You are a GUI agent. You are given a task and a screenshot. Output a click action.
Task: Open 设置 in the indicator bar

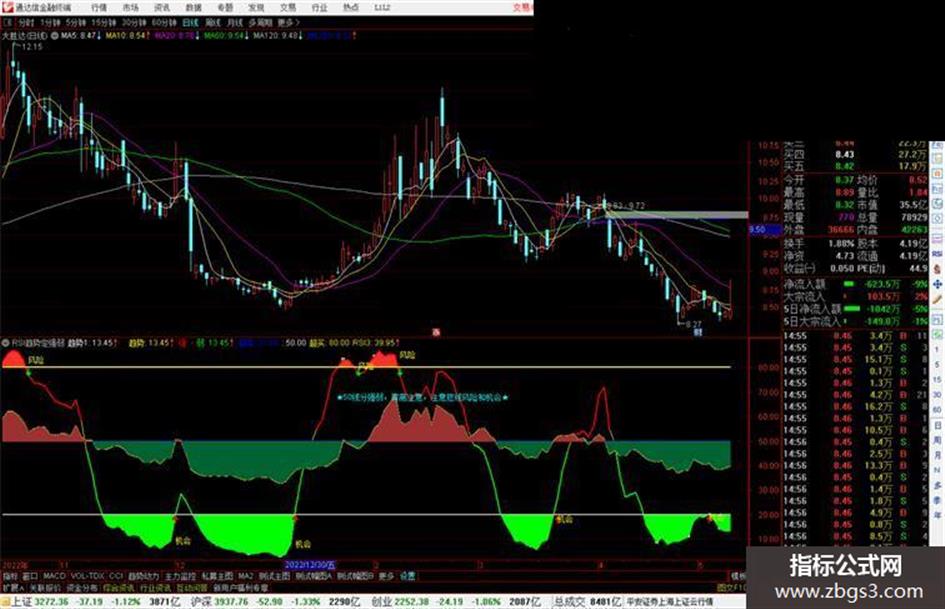[x=408, y=576]
